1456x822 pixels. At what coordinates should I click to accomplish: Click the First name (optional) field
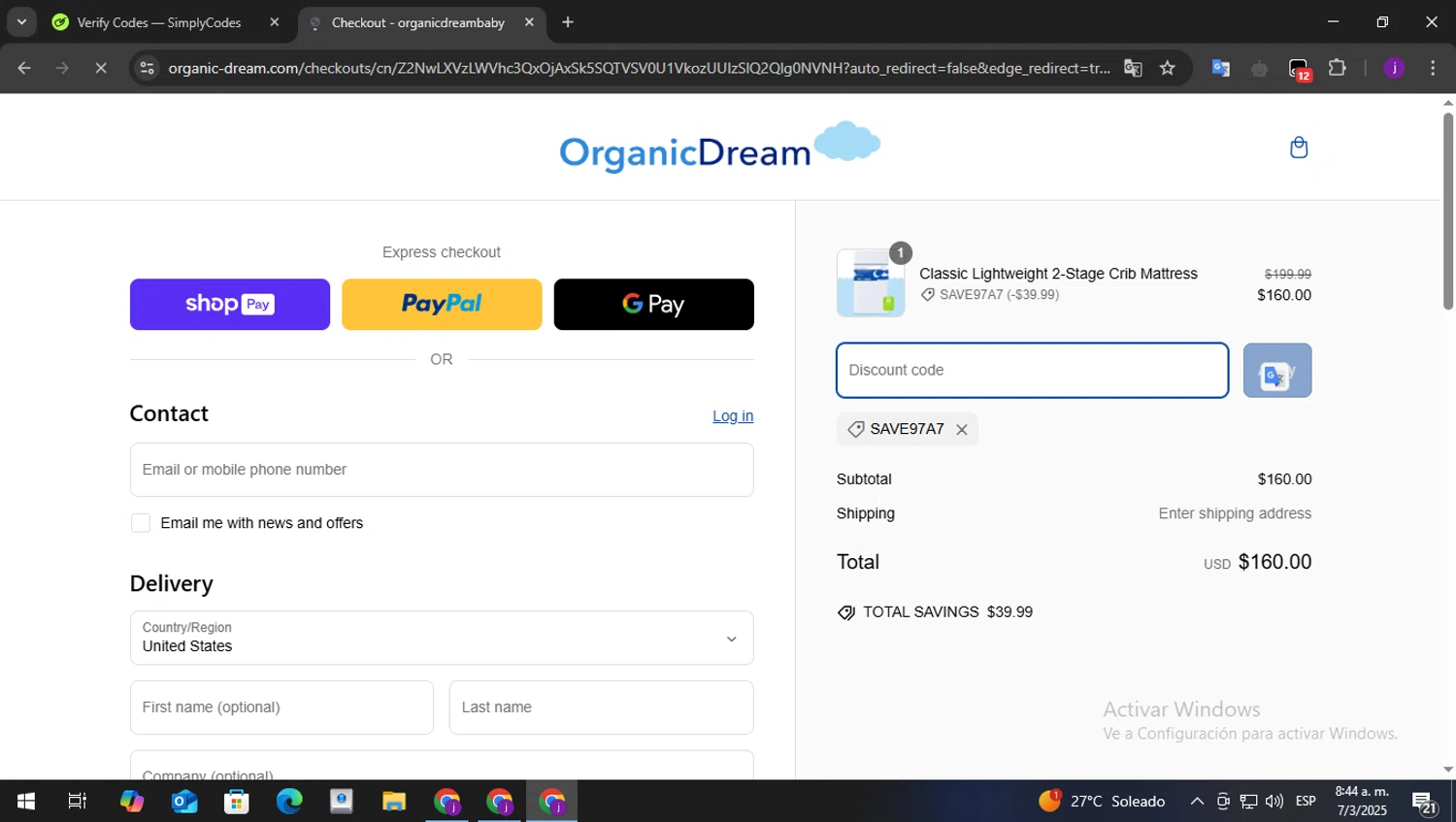pos(281,707)
